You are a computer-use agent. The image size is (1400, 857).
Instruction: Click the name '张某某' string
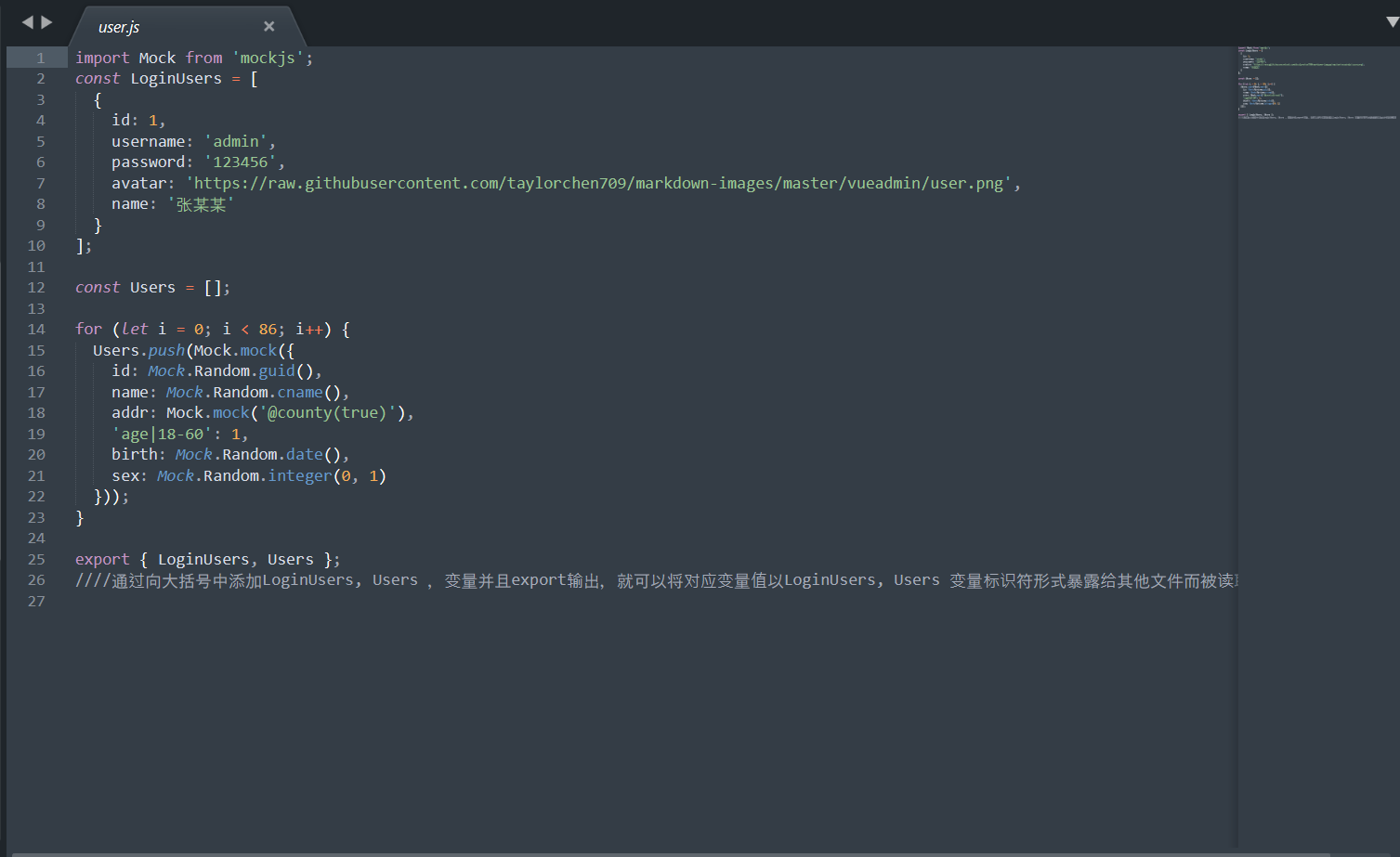201,204
